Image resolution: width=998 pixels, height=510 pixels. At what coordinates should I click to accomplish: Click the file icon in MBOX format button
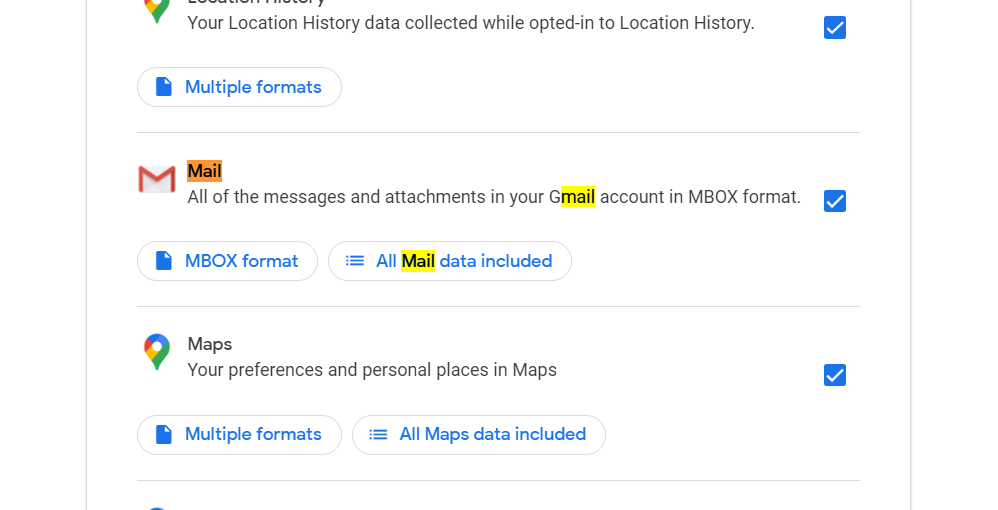[x=164, y=261]
